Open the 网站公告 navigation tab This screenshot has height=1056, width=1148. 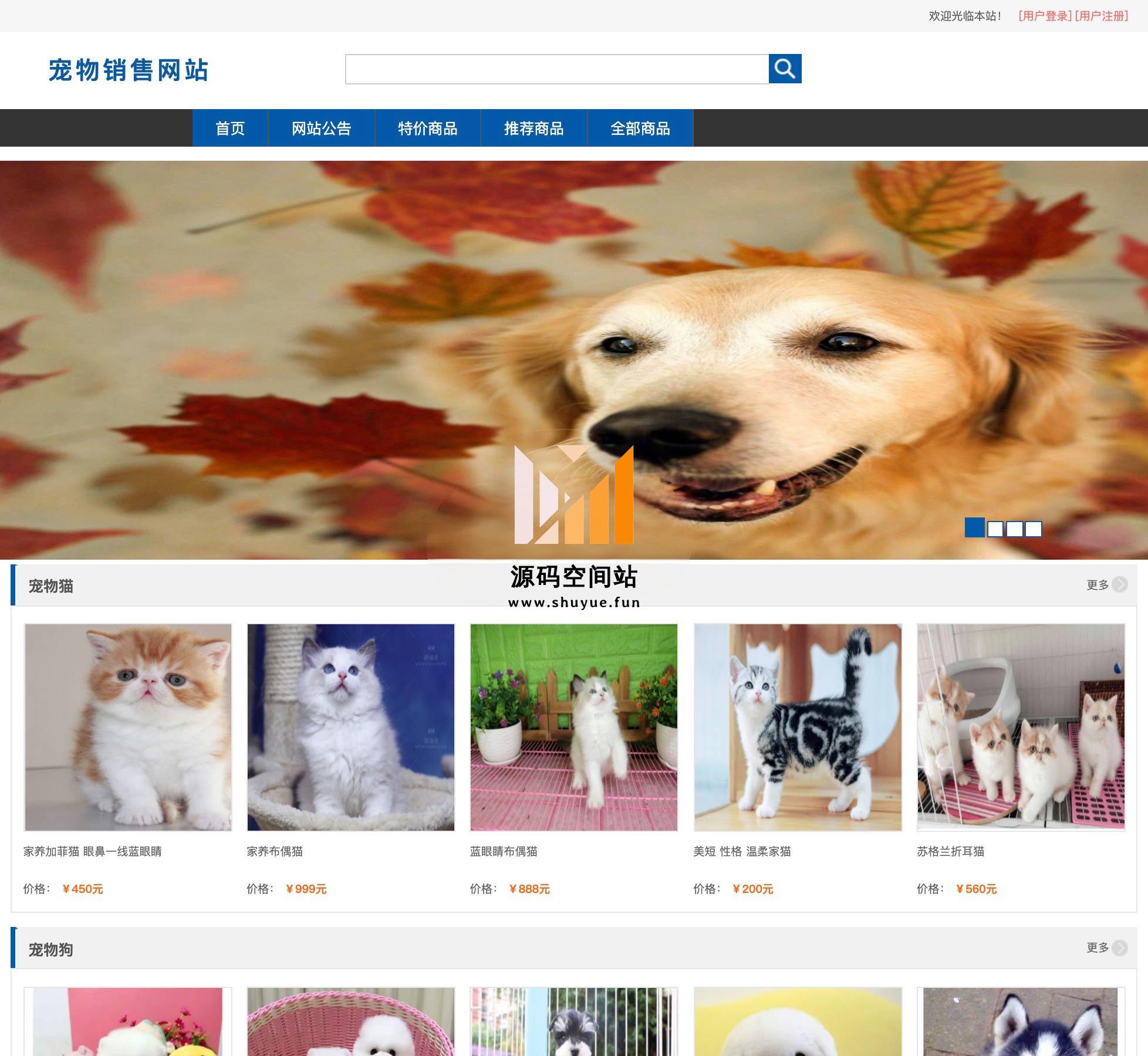point(322,128)
